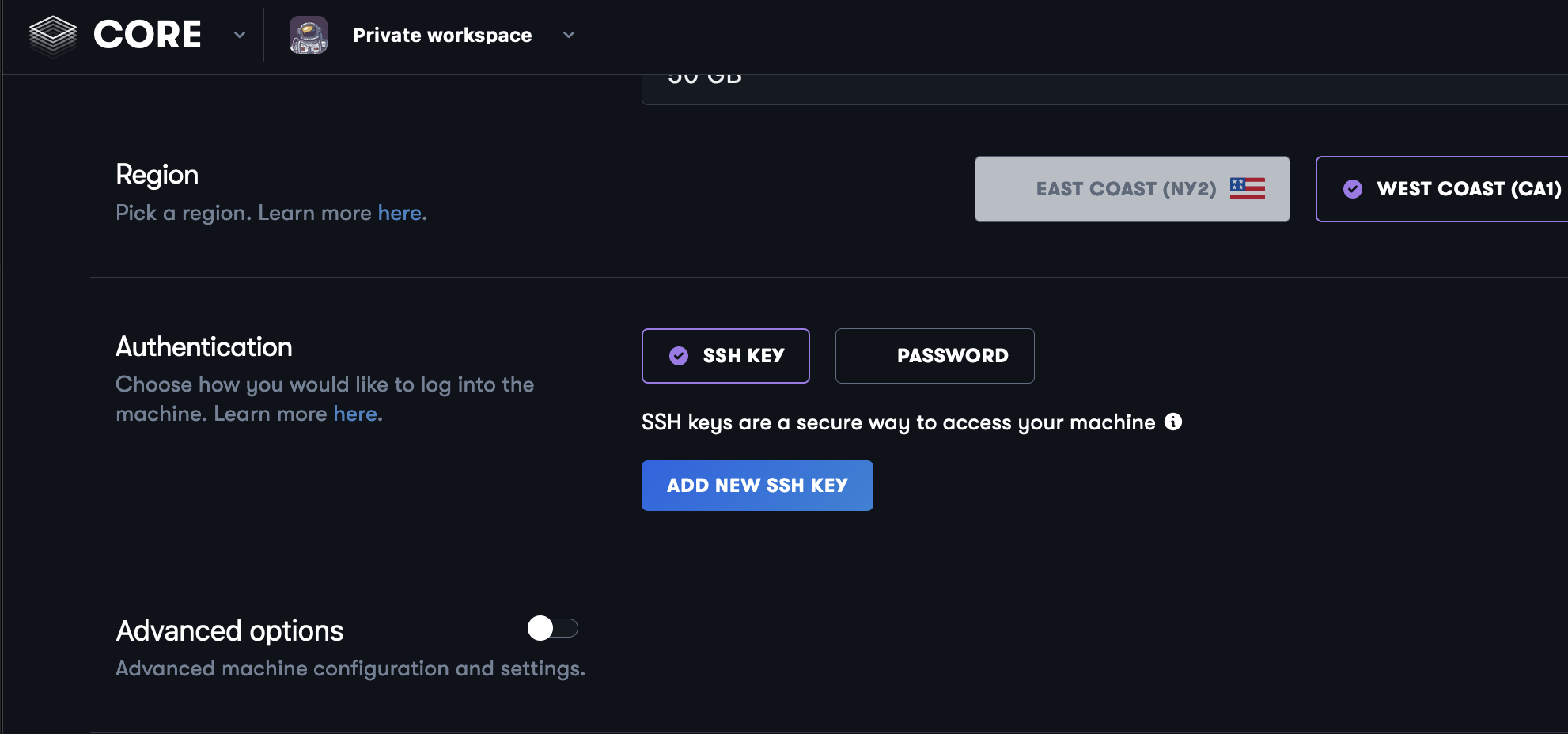Enable the Advanced options toggle
Viewport: 1568px width, 734px height.
pyautogui.click(x=552, y=629)
